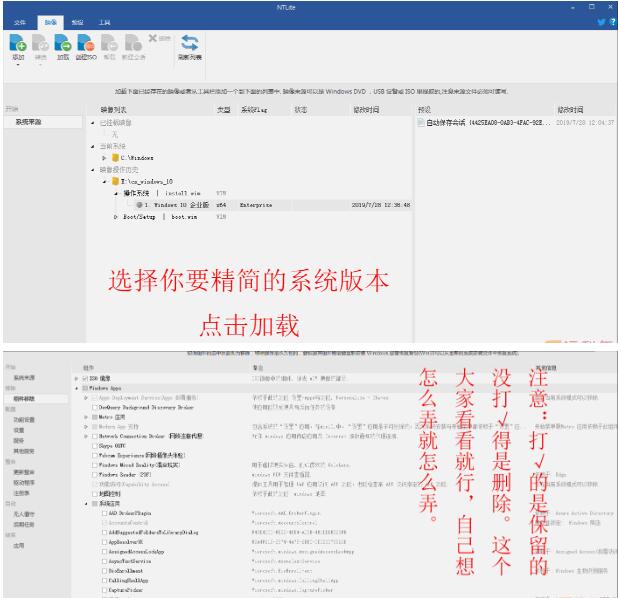Toggle the BioEnrollment checkbox
This screenshot has height=598, width=618.
(x=104, y=571)
